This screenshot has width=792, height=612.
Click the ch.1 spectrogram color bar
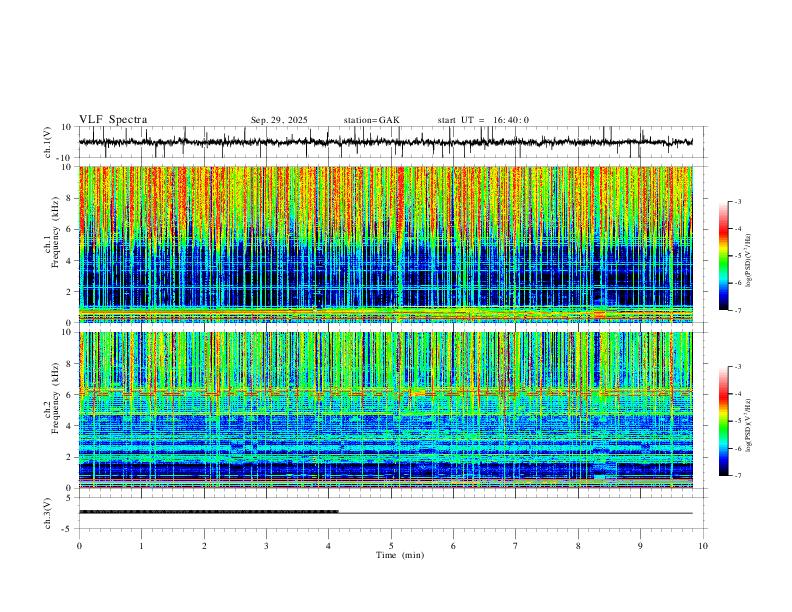click(x=723, y=256)
